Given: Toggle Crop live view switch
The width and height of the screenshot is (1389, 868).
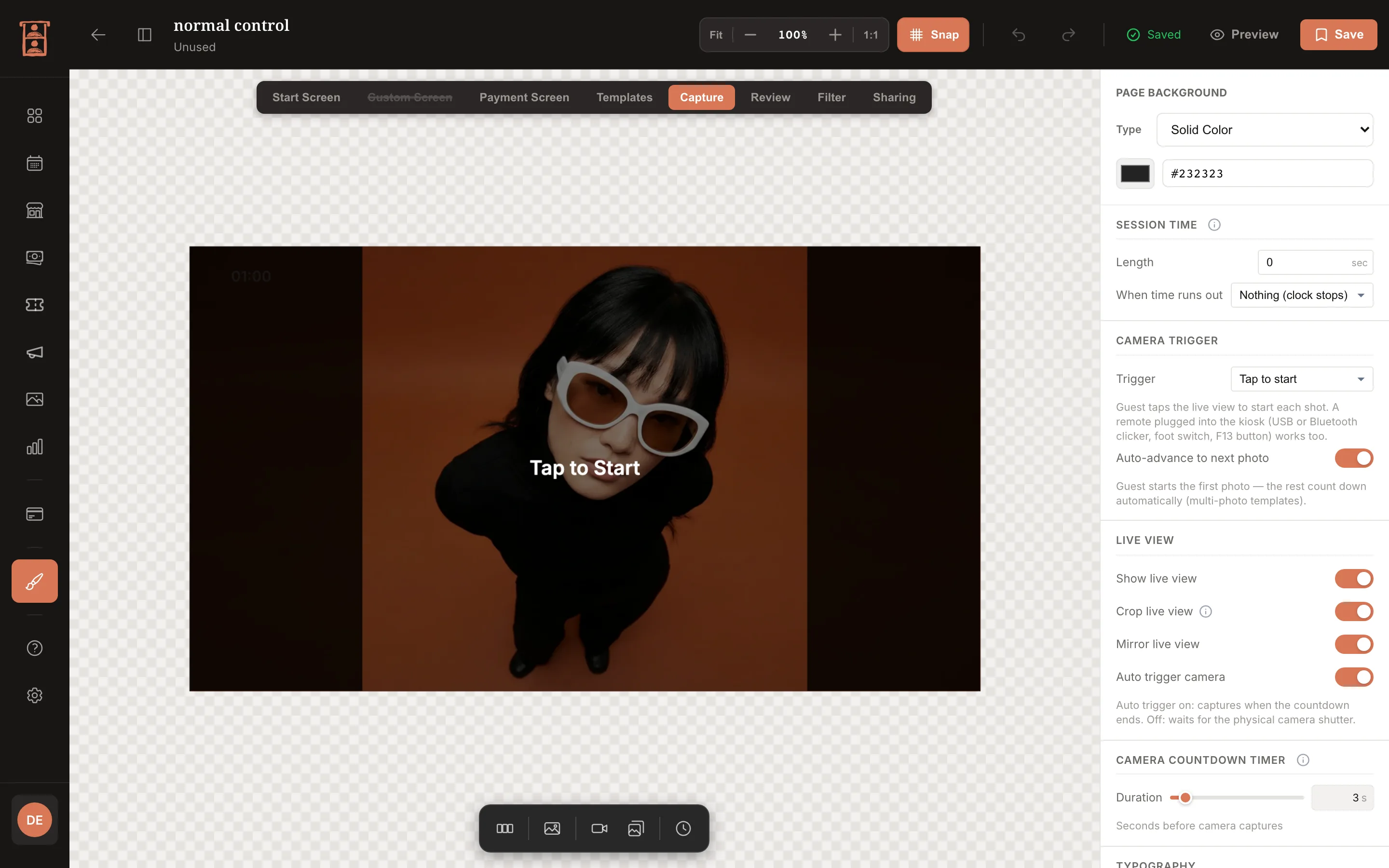Looking at the screenshot, I should (x=1353, y=611).
